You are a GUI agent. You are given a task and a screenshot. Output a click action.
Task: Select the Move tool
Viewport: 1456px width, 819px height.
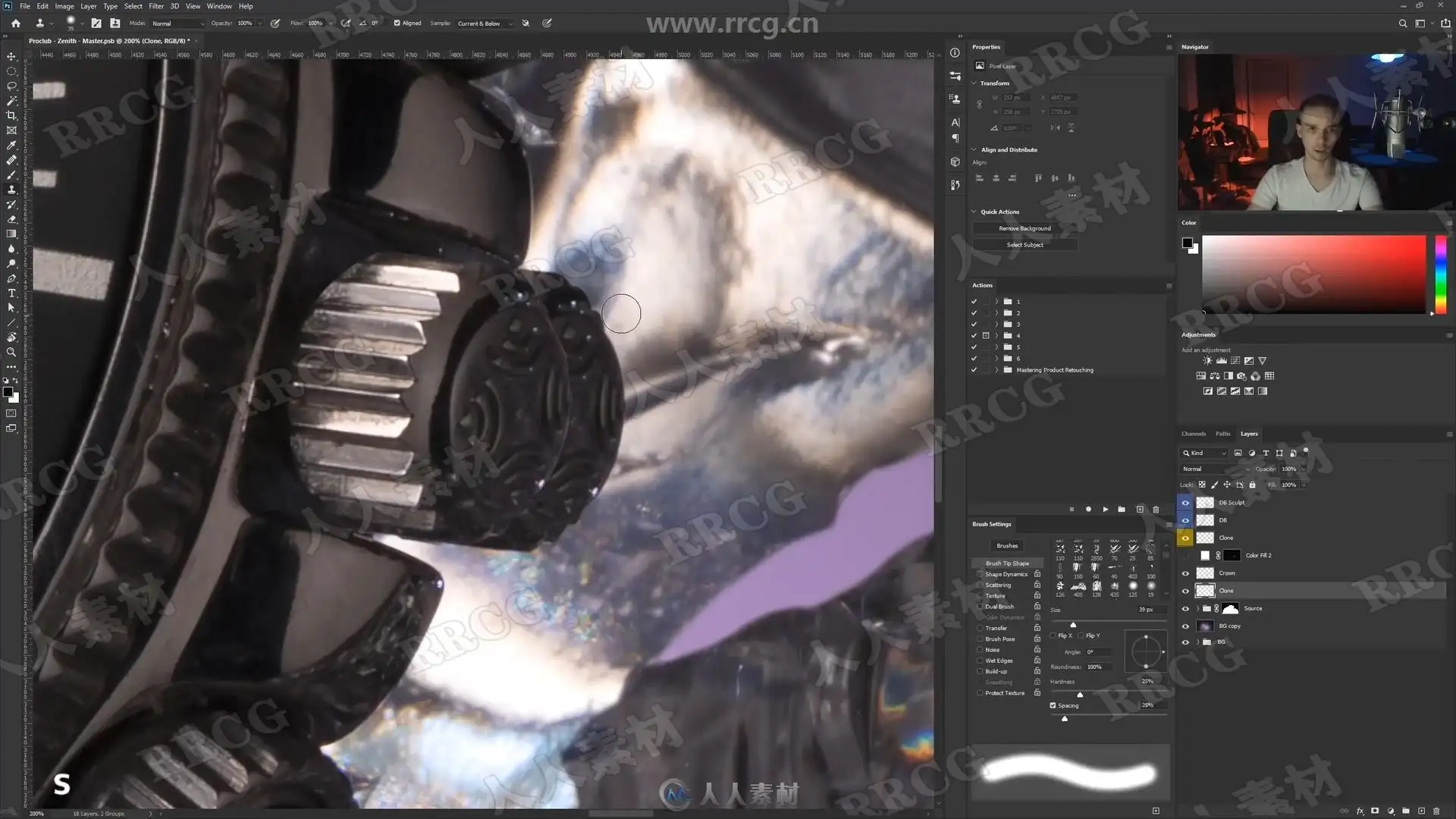coord(11,57)
